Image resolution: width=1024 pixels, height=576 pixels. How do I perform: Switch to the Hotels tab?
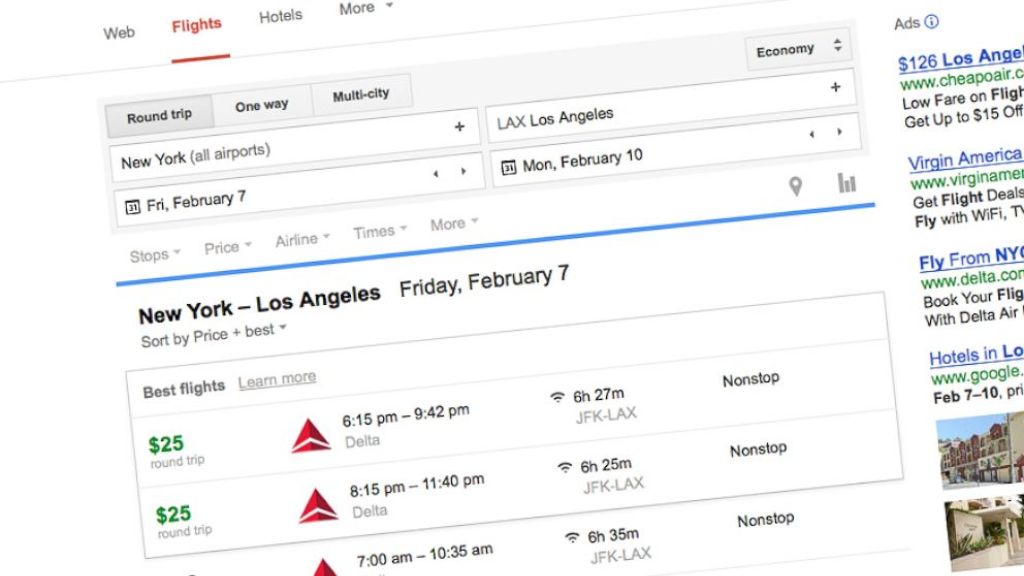click(281, 15)
